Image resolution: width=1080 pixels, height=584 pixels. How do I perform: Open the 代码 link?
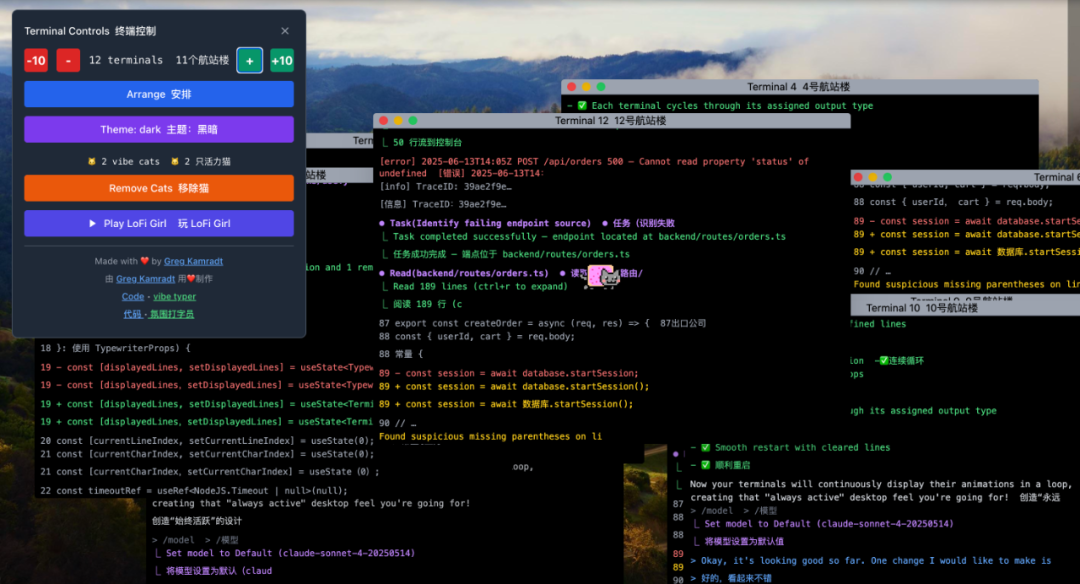133,314
